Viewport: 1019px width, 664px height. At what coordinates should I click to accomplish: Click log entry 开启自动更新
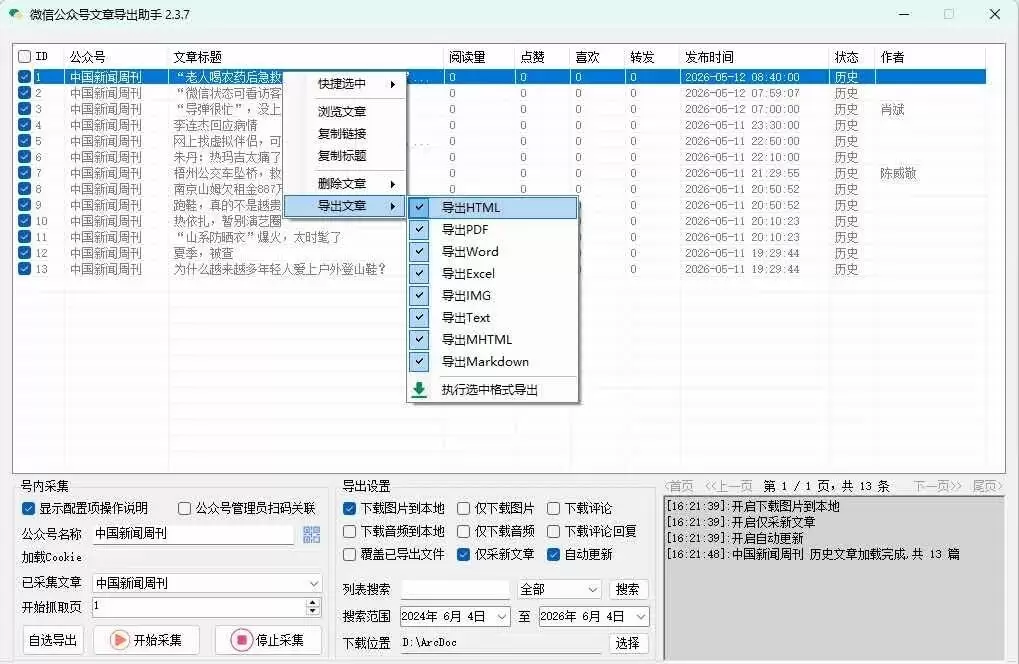click(x=735, y=538)
